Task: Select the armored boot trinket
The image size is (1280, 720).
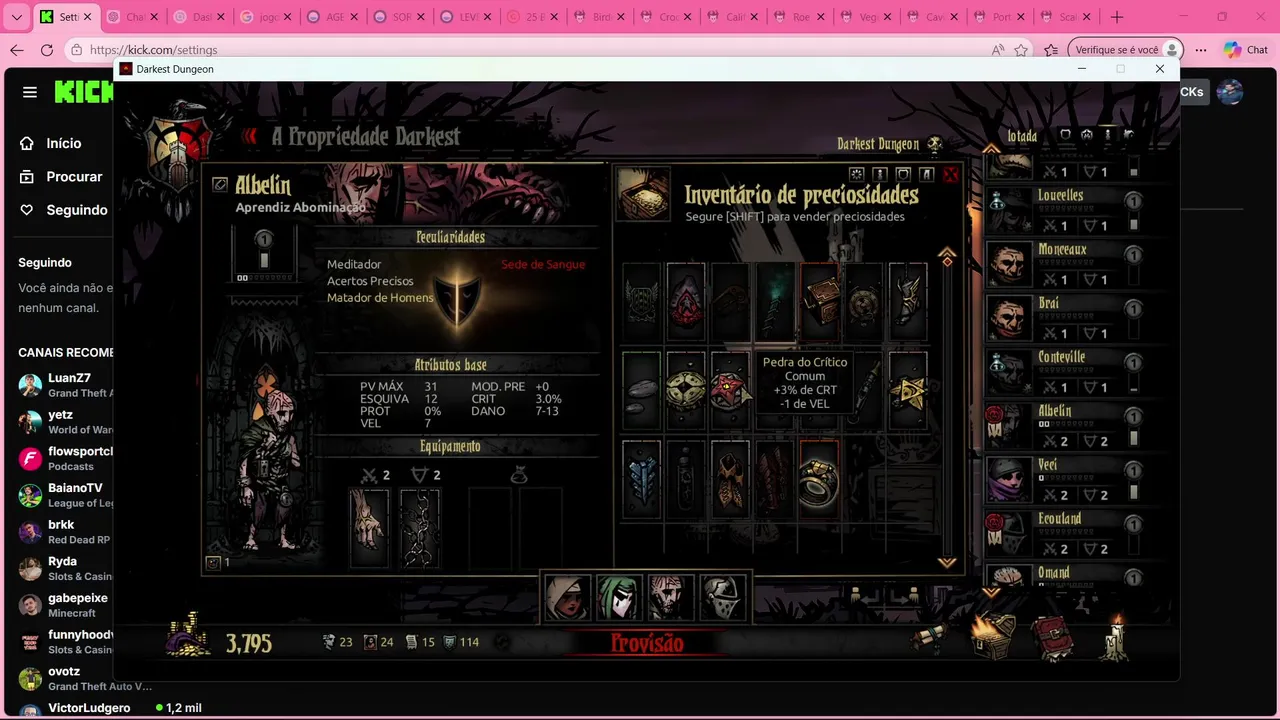Action: [x=908, y=302]
